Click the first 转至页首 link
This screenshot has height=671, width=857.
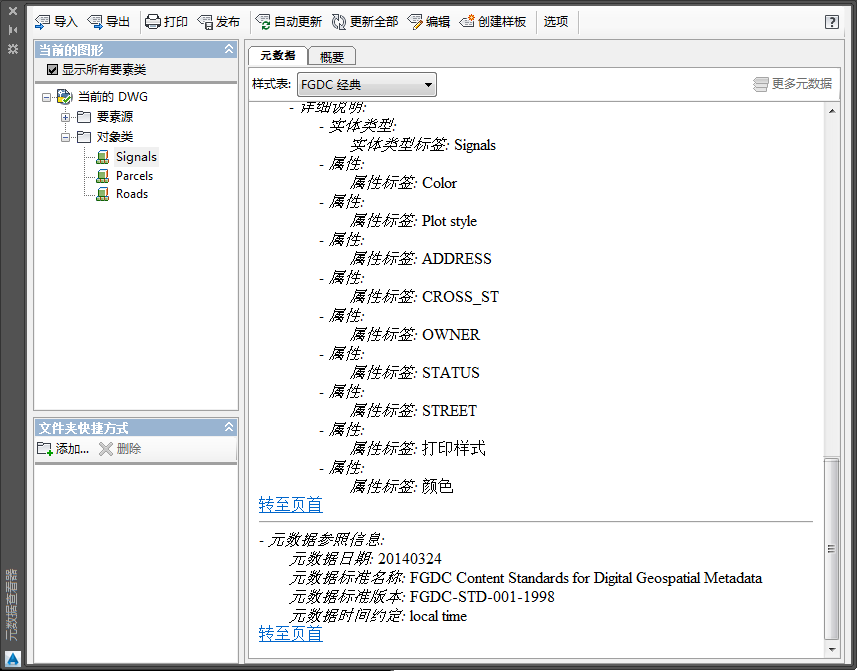tap(290, 504)
